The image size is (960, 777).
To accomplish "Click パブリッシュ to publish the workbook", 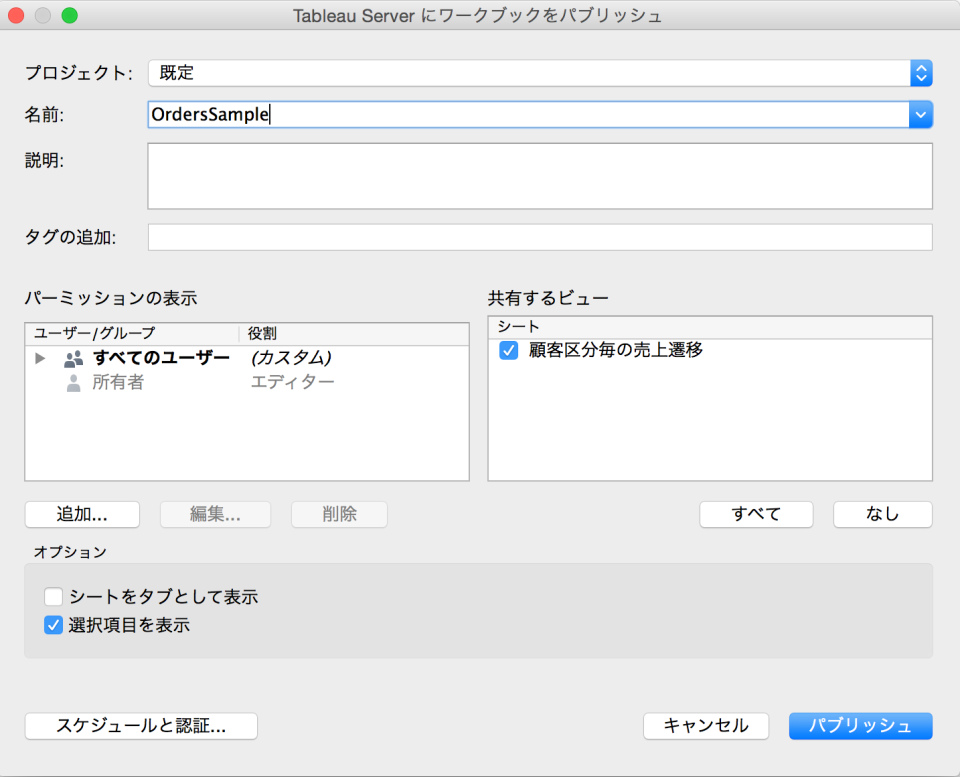I will coord(860,726).
